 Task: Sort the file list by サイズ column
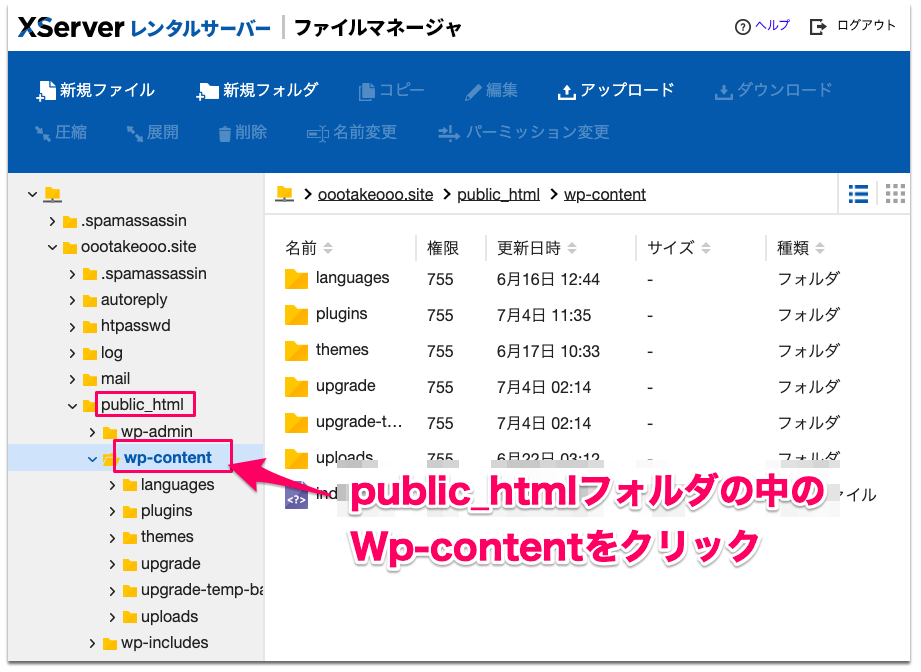tap(678, 248)
